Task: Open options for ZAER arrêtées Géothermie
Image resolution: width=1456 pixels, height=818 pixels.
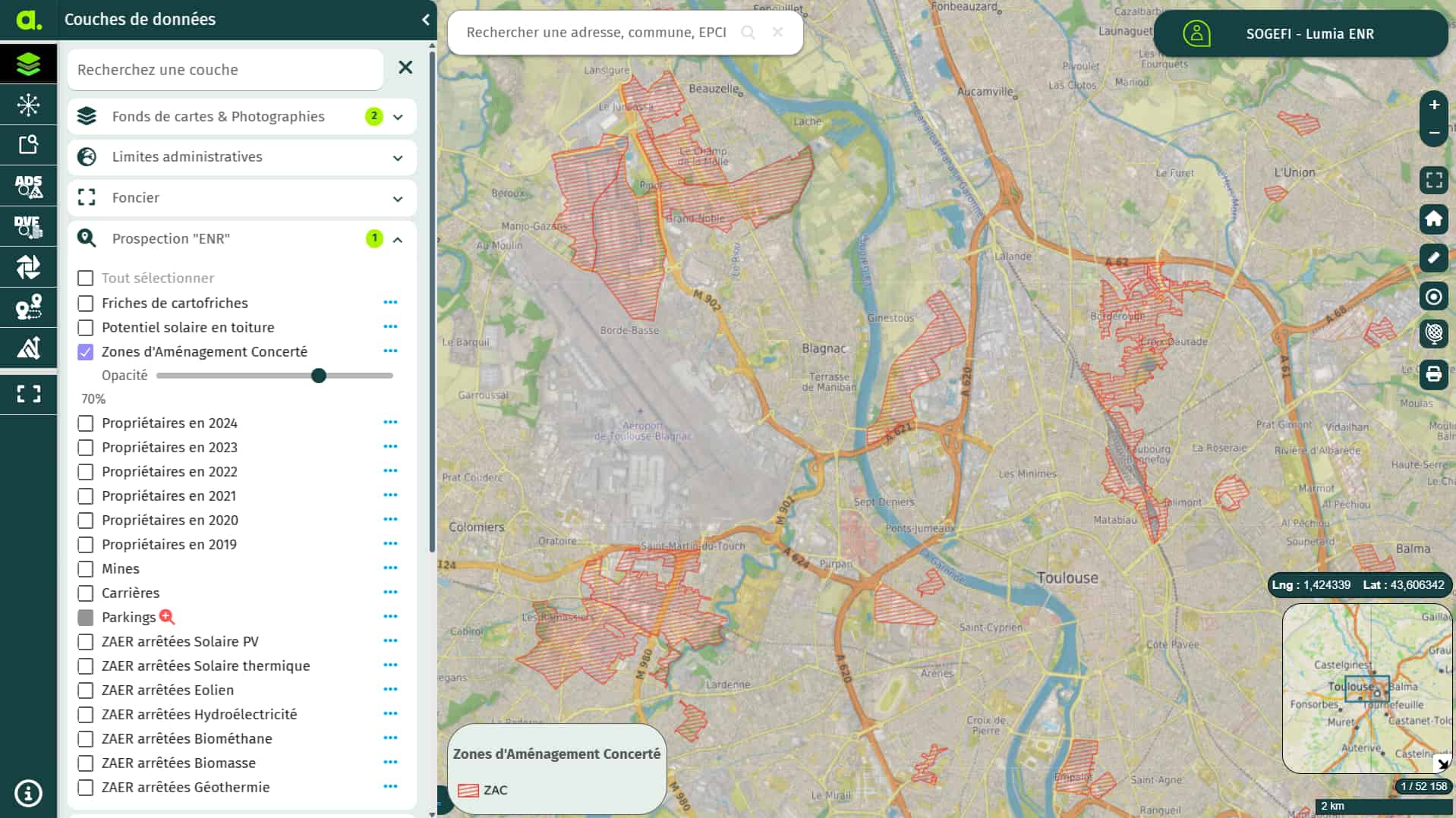Action: tap(390, 787)
